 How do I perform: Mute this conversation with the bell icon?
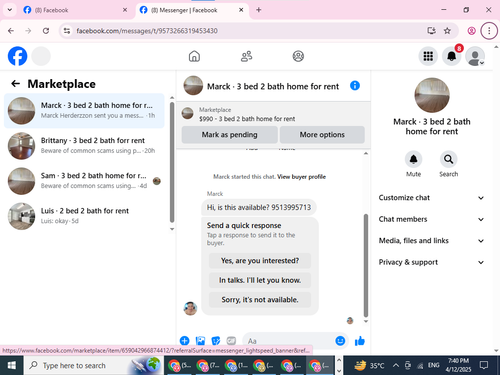(413, 159)
